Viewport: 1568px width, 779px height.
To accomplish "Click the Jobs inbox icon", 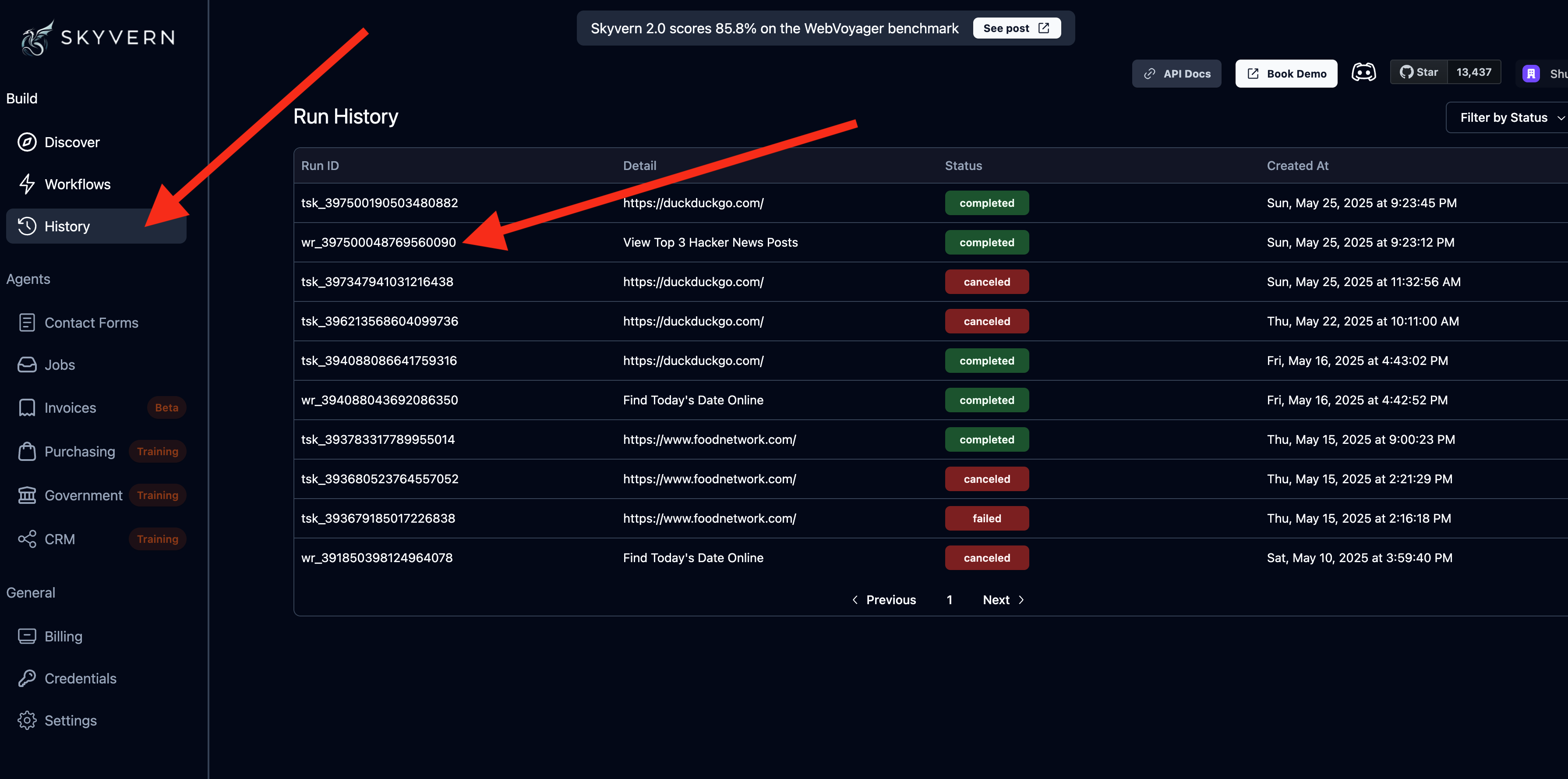I will click(x=27, y=365).
